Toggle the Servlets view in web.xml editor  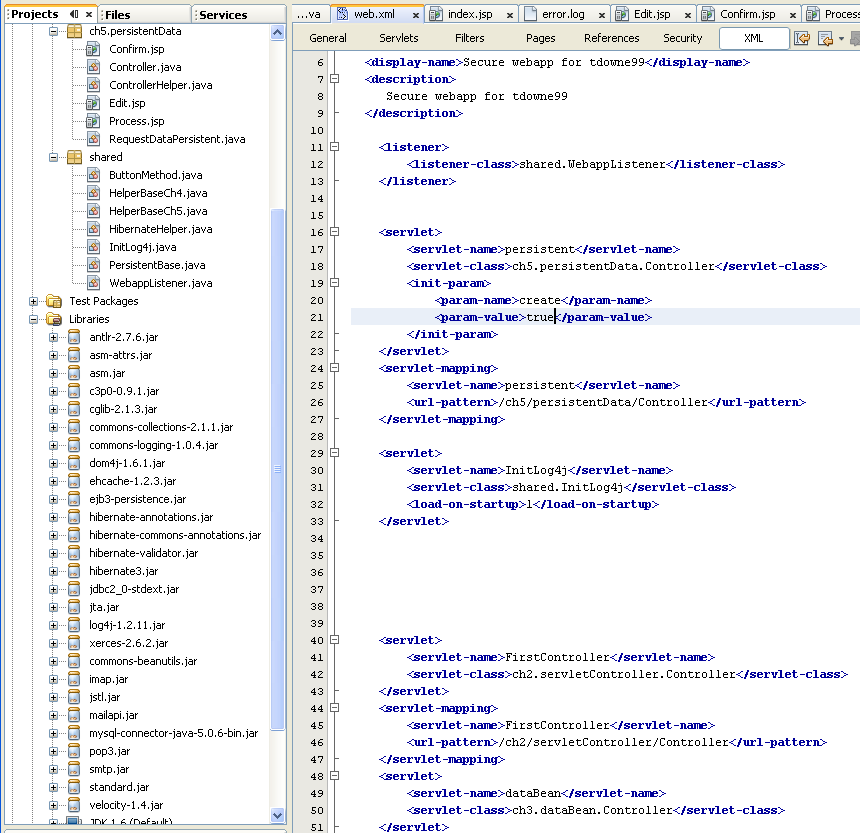[x=399, y=38]
